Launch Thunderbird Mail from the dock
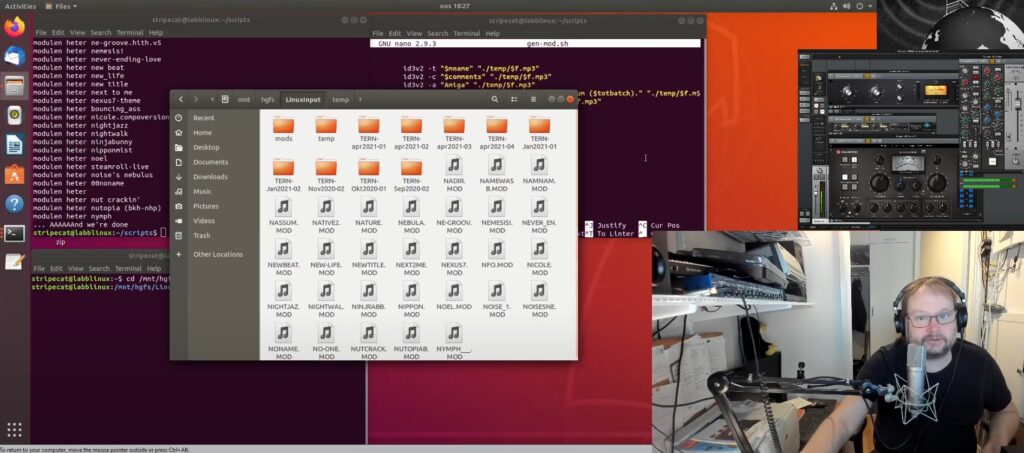 14,56
